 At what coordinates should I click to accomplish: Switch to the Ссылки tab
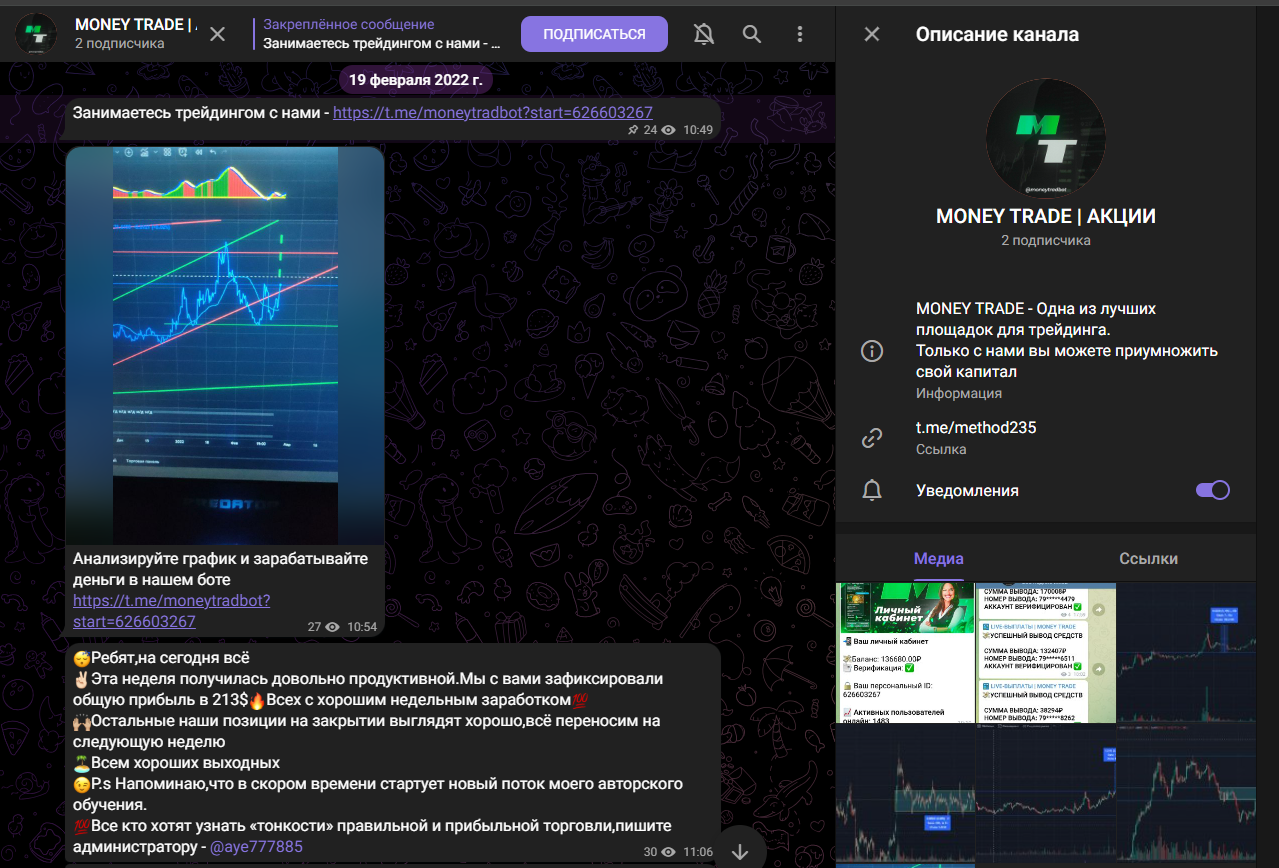tap(1148, 559)
